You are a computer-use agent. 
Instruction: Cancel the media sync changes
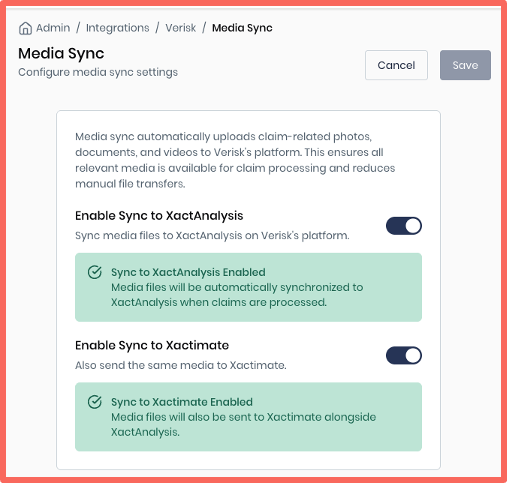click(x=396, y=65)
